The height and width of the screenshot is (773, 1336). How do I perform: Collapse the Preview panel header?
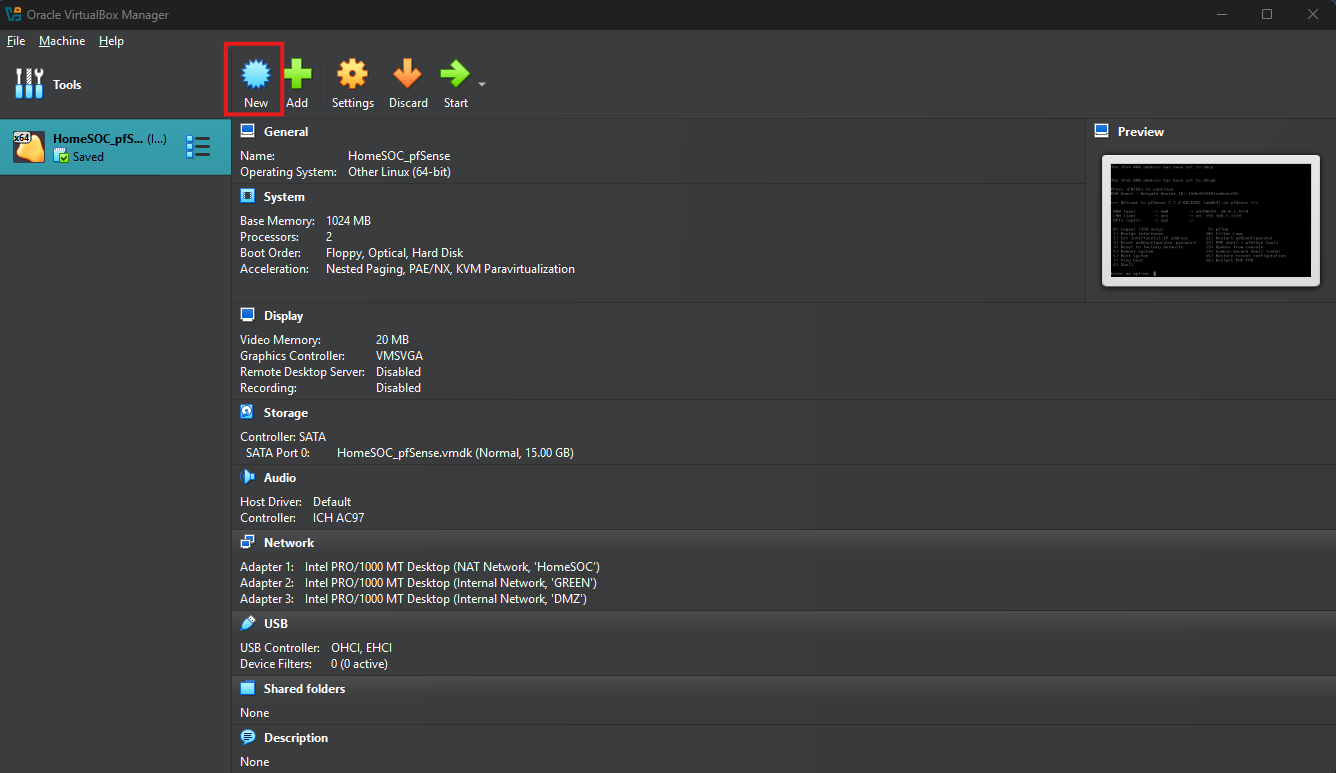click(1140, 131)
